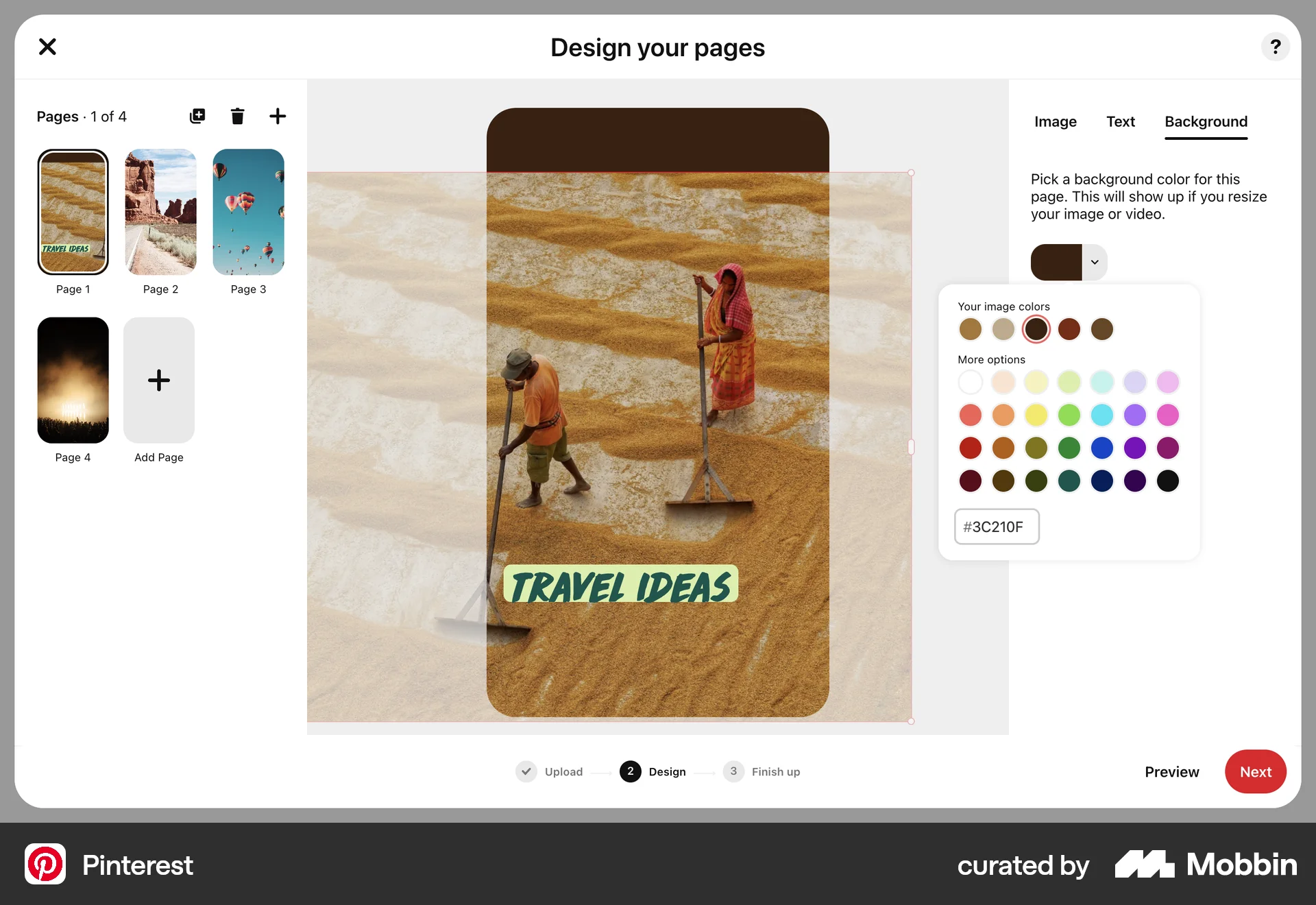Select the pink swatch in More options
The height and width of the screenshot is (905, 1316).
(x=1168, y=415)
